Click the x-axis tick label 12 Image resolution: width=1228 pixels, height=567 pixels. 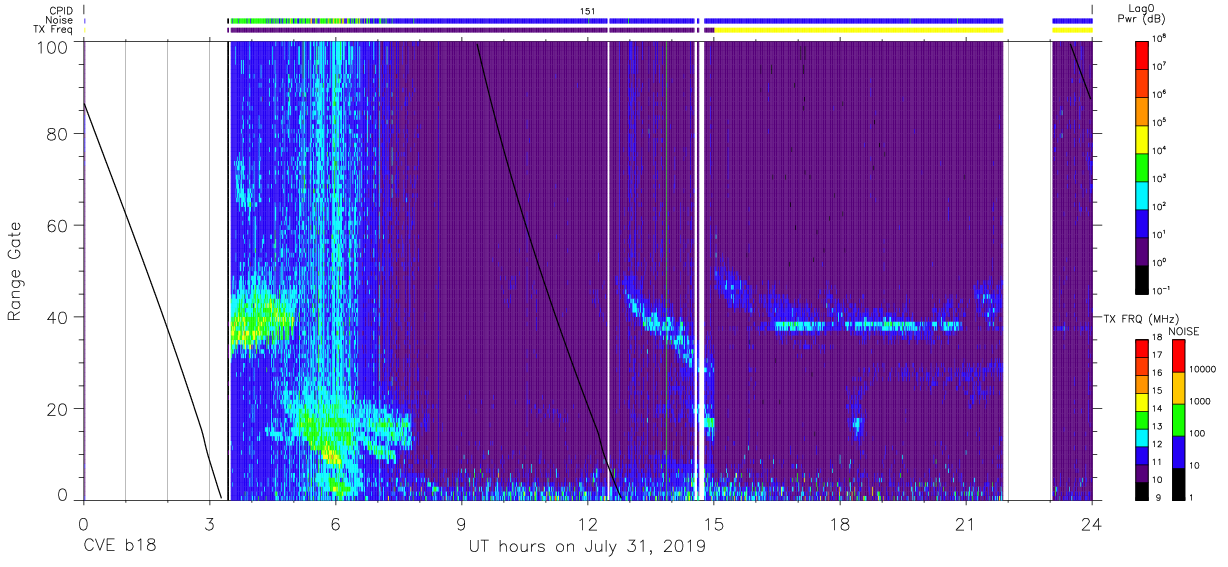pyautogui.click(x=587, y=523)
